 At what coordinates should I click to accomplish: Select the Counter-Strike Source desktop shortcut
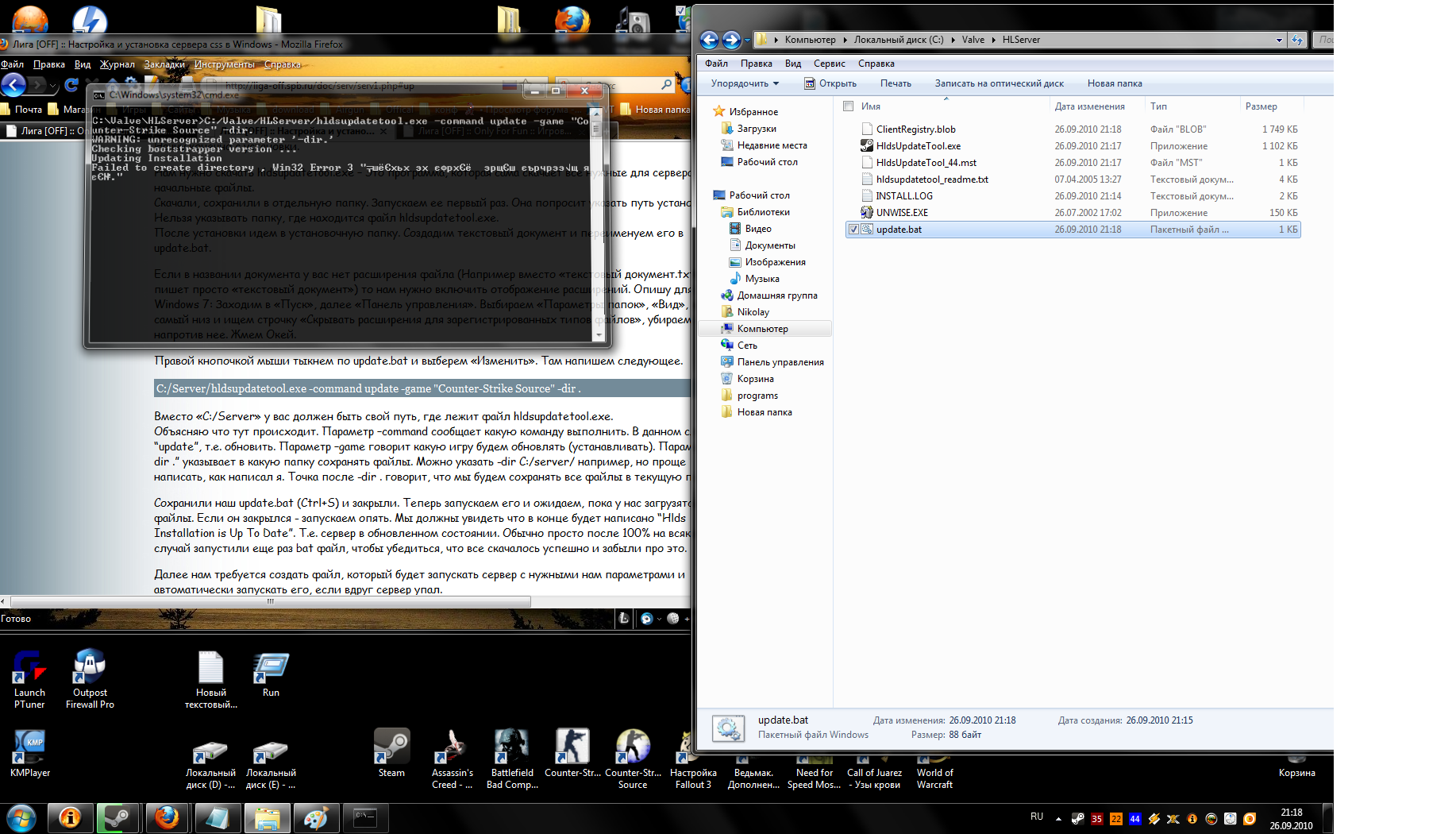[633, 759]
